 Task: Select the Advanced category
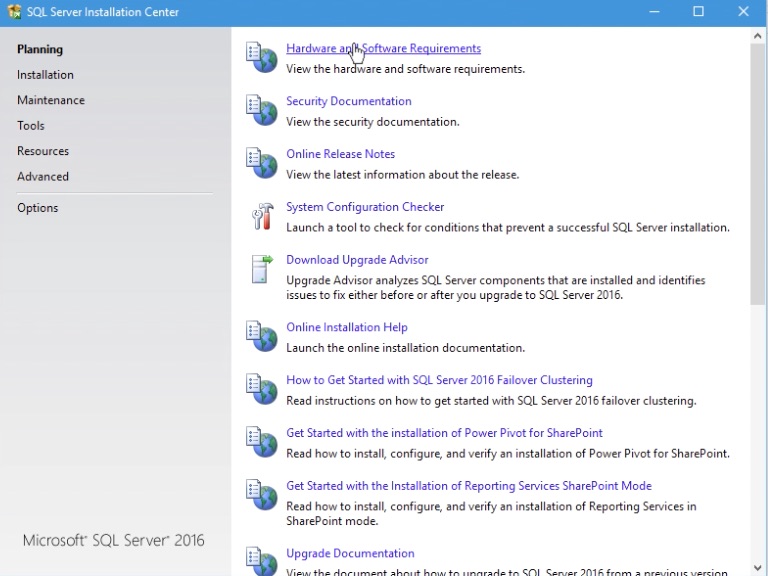[x=43, y=177]
